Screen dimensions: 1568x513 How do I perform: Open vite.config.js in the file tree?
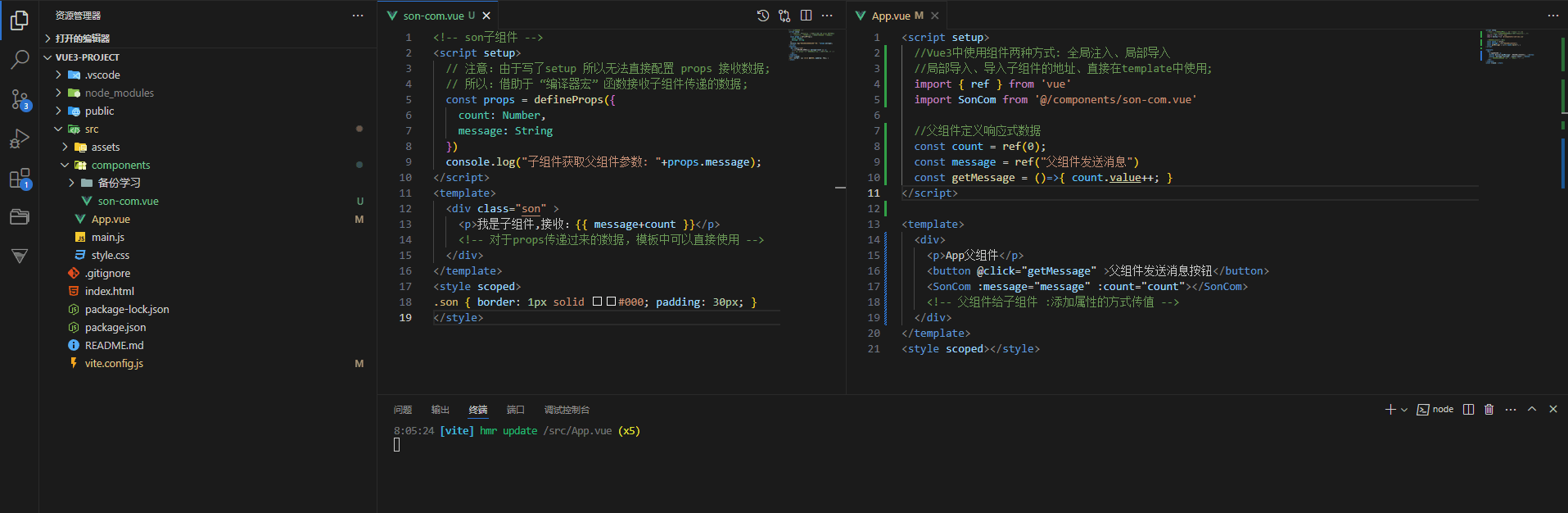tap(208, 363)
